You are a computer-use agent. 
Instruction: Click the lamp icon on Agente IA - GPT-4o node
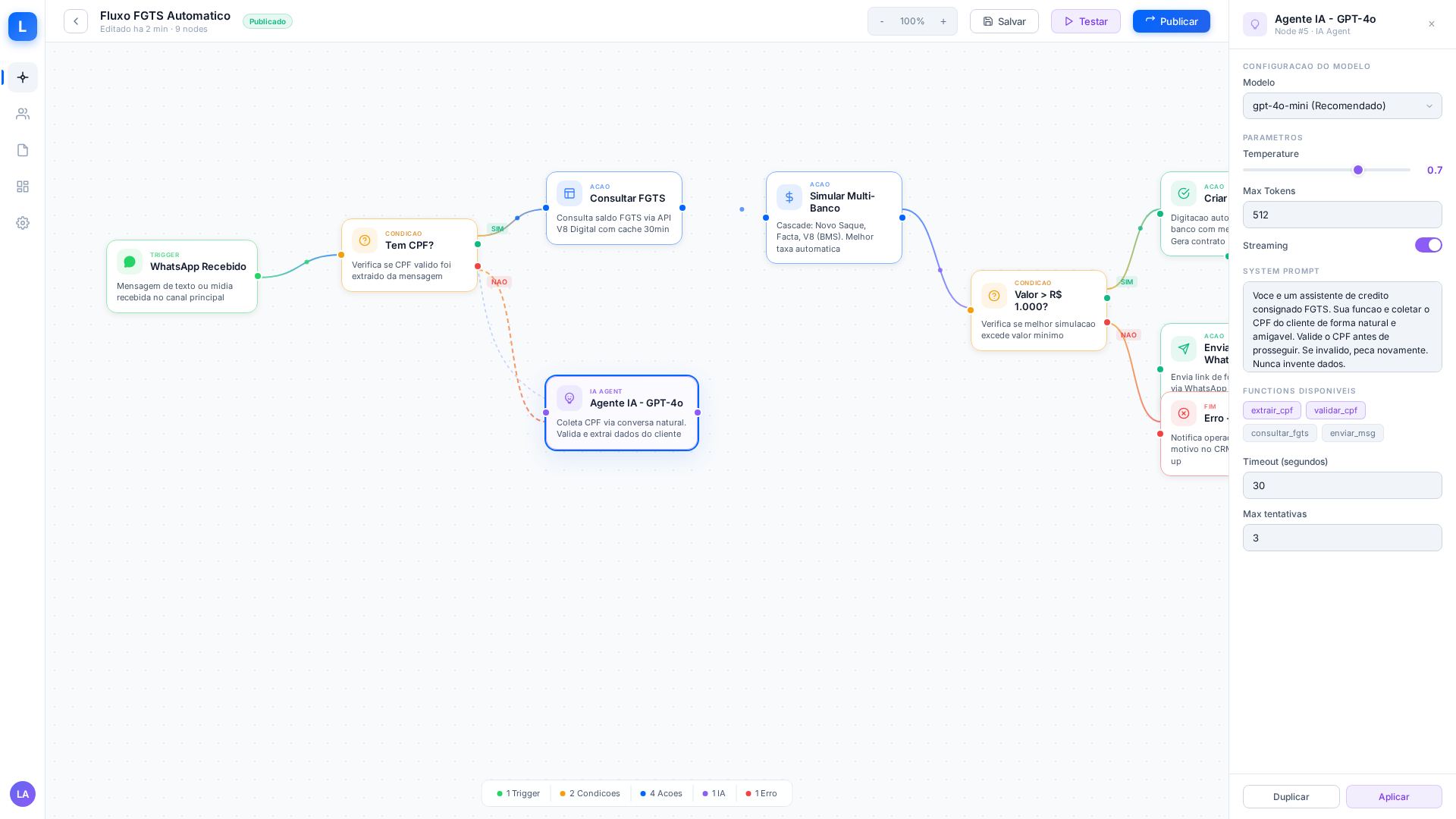(570, 398)
